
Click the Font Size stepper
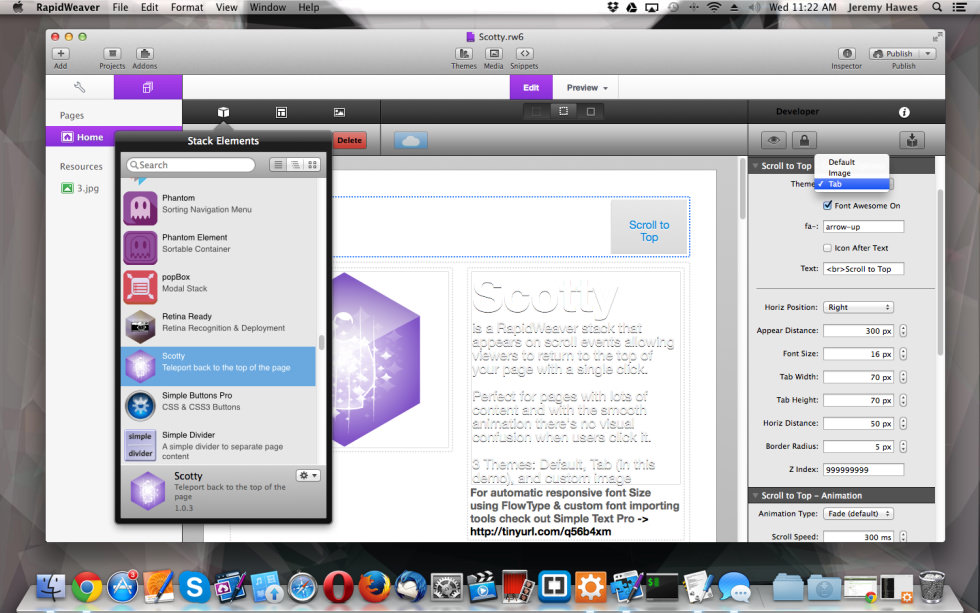[x=903, y=354]
